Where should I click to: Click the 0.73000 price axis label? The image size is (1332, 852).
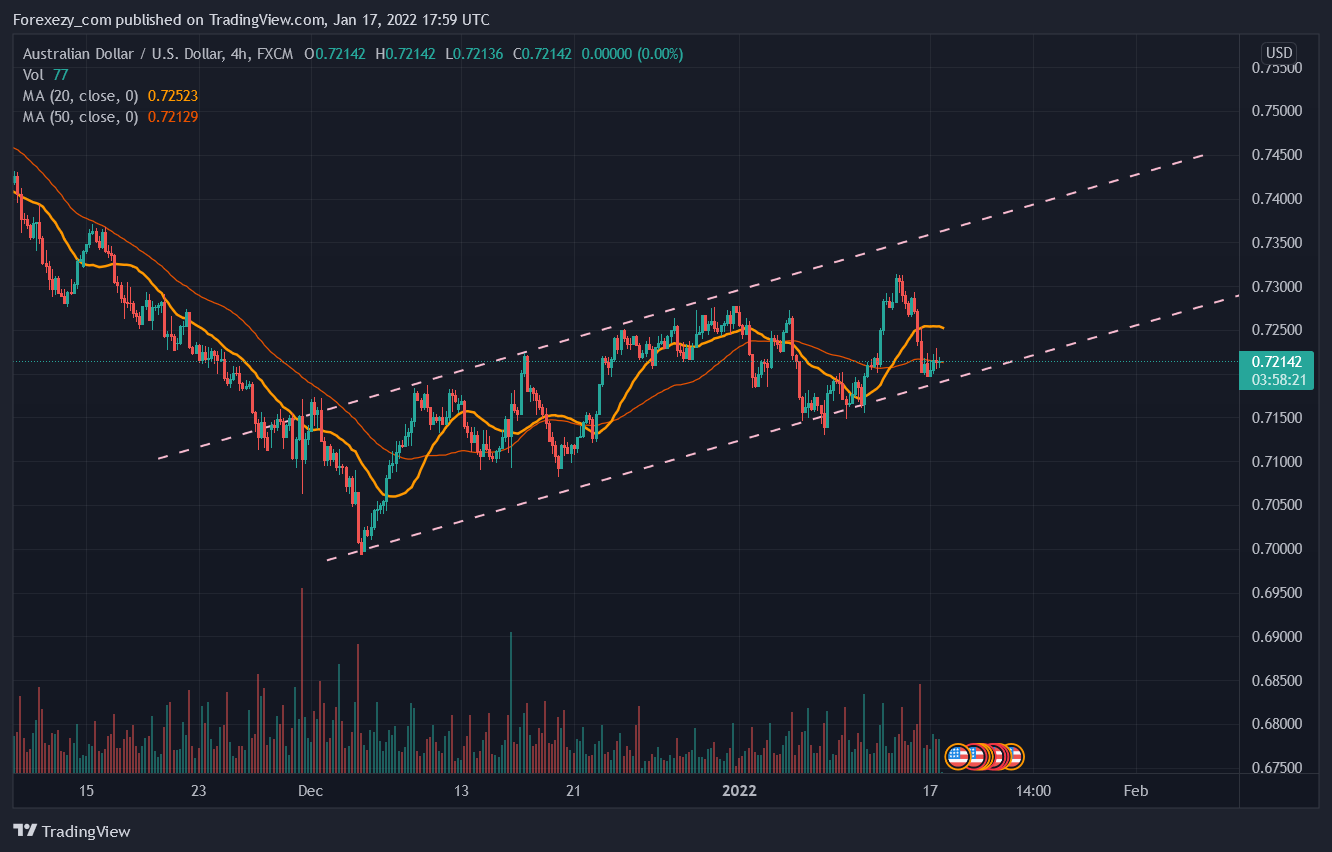(x=1276, y=287)
